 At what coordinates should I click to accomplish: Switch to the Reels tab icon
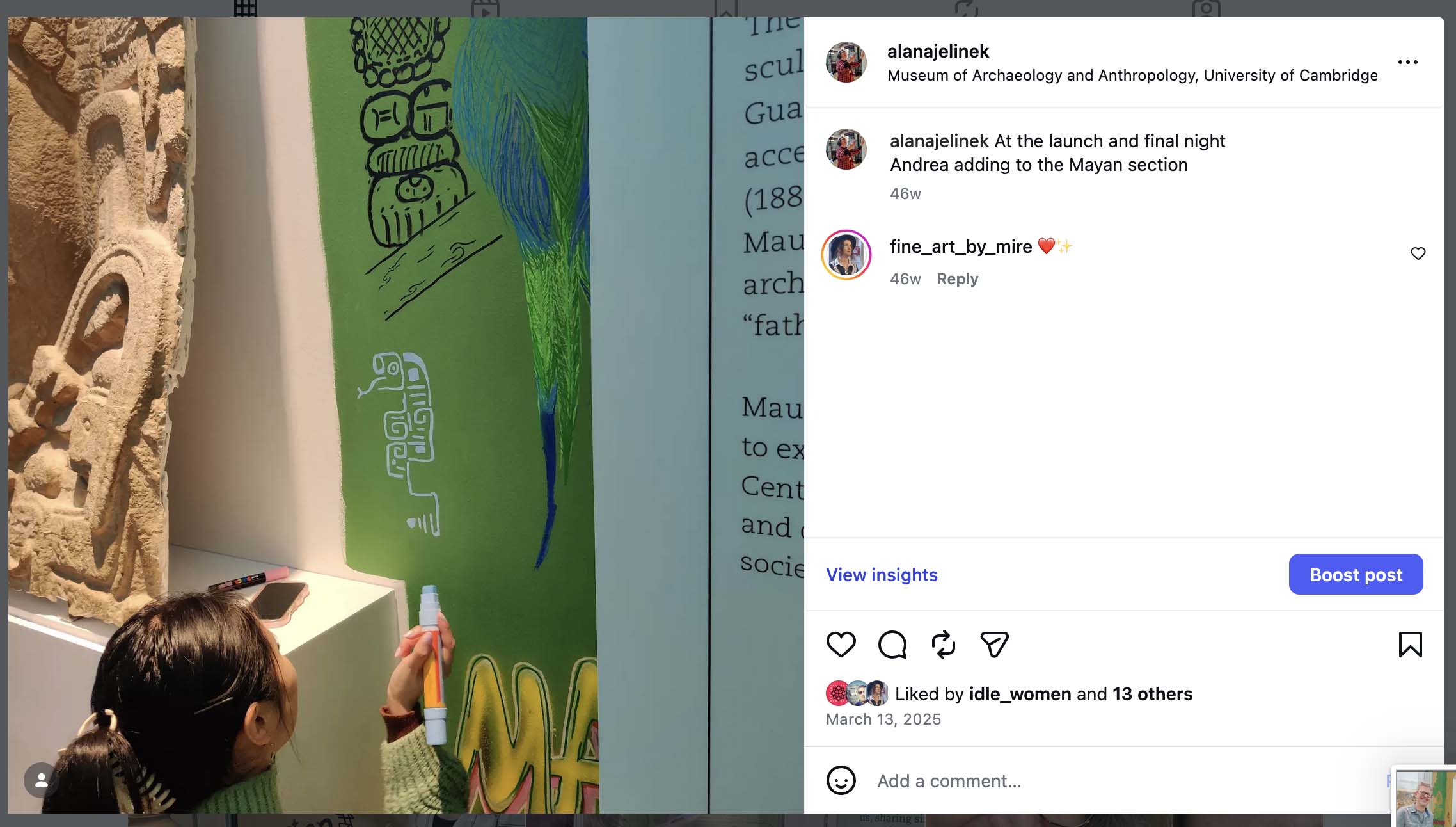tap(485, 9)
